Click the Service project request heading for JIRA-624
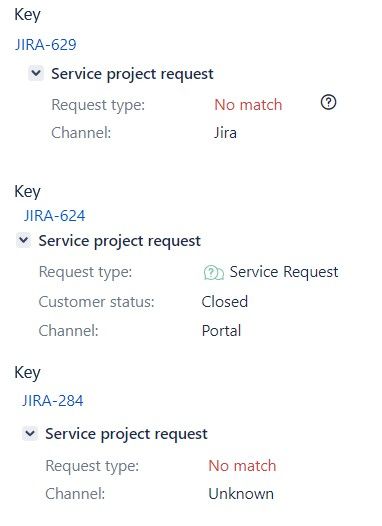Screen dimensions: 382x526 pos(119,241)
